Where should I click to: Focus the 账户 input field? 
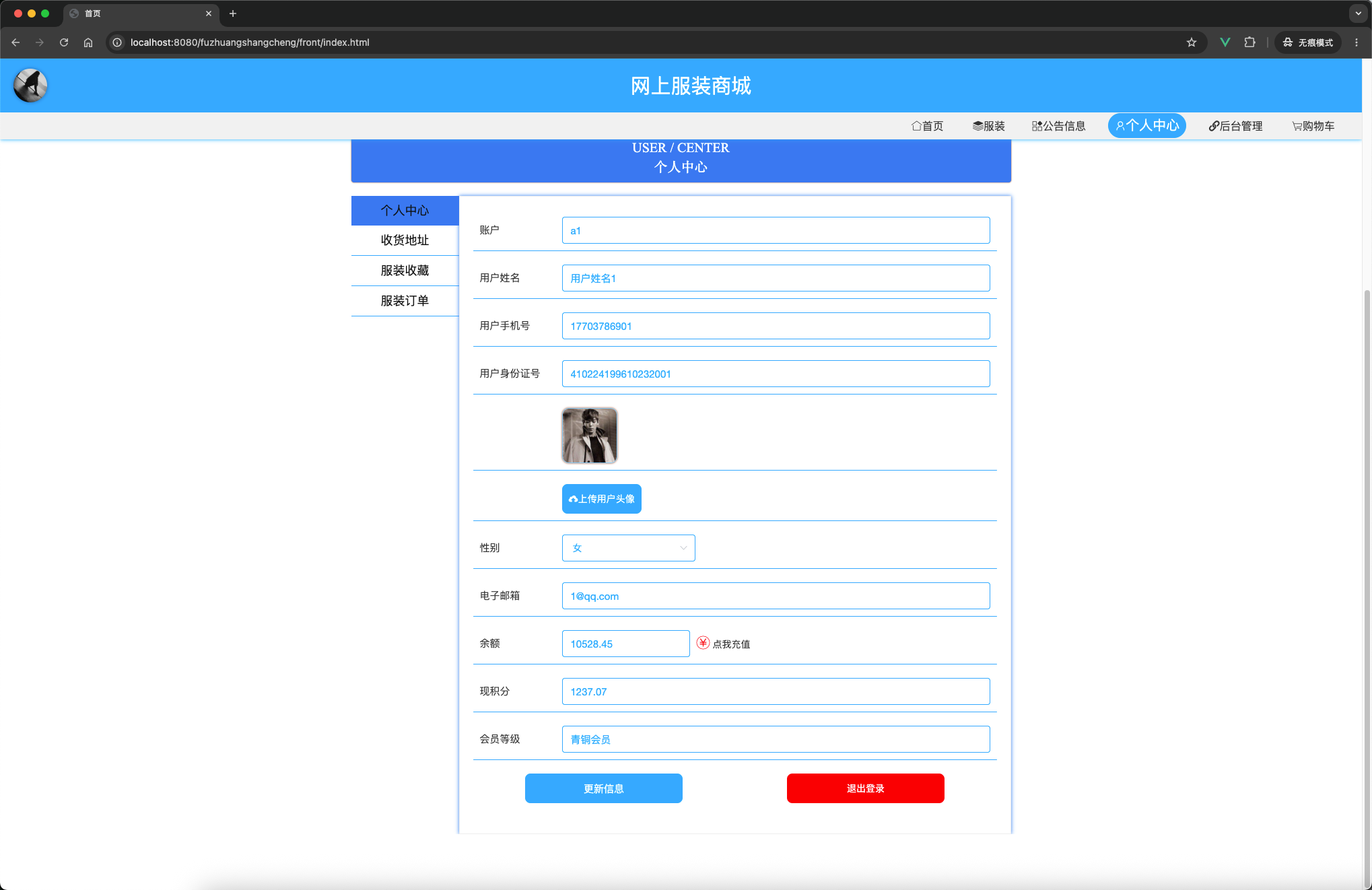click(x=776, y=230)
